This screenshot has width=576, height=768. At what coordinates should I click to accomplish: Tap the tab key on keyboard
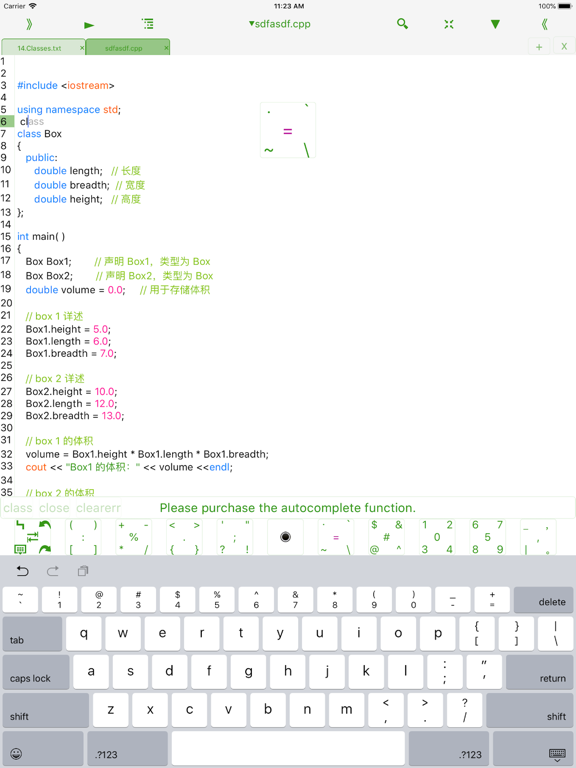[32, 634]
